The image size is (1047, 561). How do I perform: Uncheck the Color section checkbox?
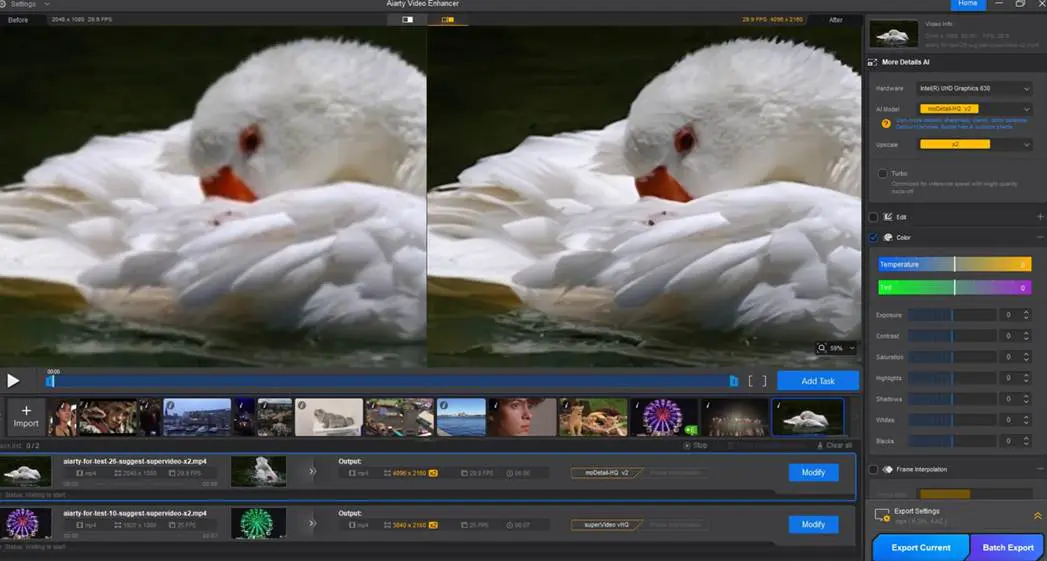(873, 238)
